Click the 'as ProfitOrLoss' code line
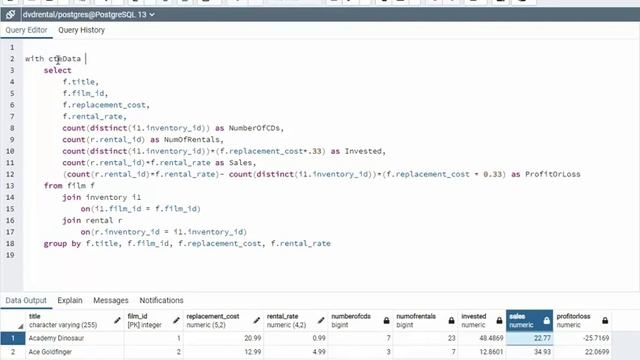This screenshot has width=640, height=360. tap(322, 174)
